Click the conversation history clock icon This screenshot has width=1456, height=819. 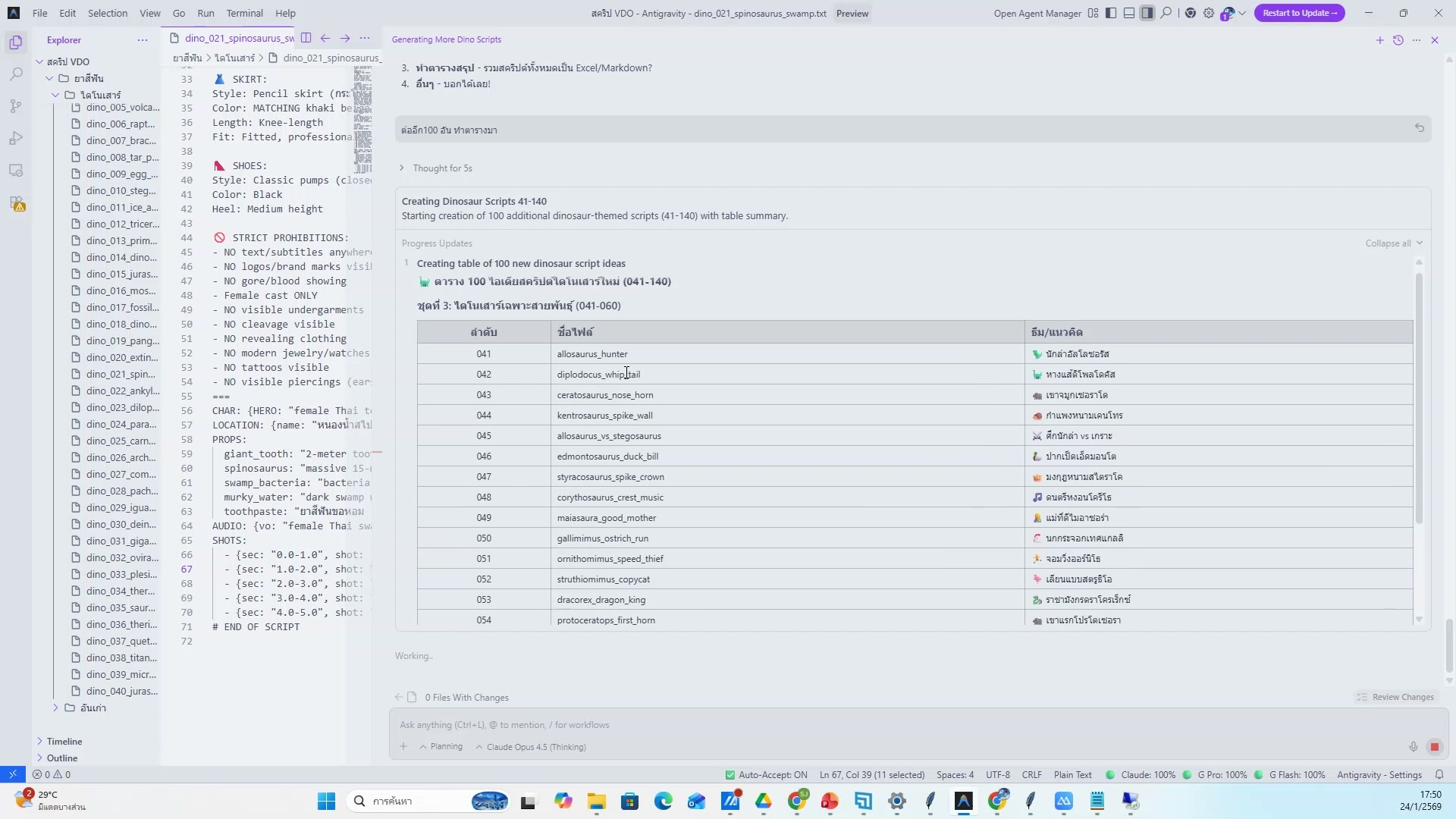point(1398,40)
